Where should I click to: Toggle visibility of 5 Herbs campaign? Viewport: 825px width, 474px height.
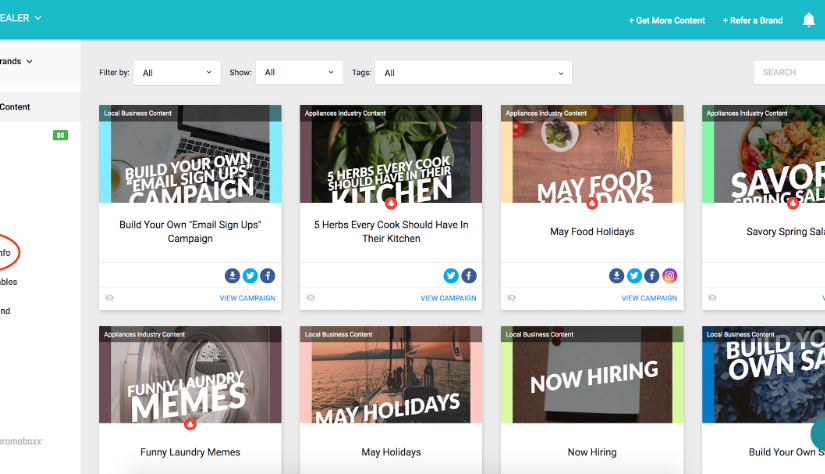click(310, 298)
